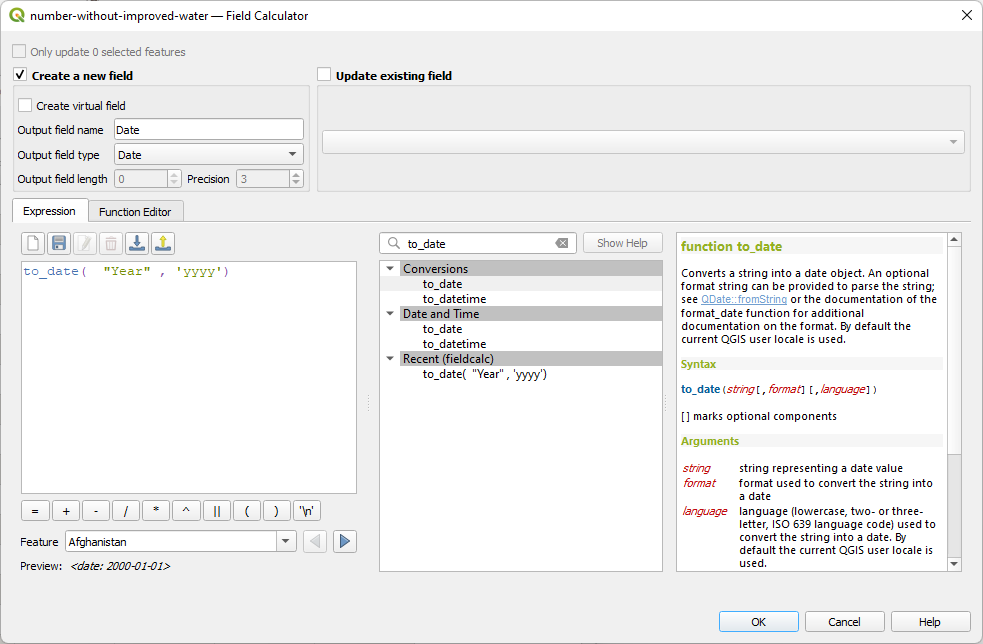The image size is (983, 644).
Task: Select the Expression tab
Action: point(49,211)
